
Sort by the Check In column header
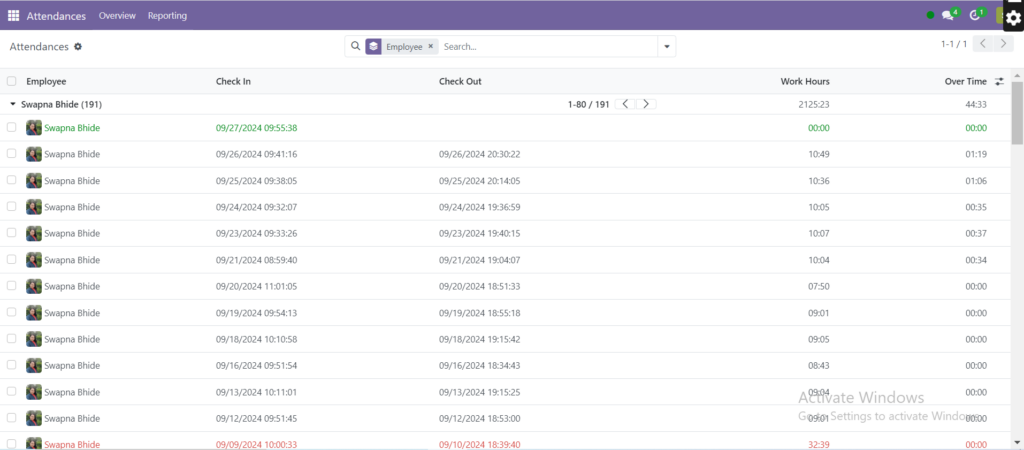pyautogui.click(x=233, y=81)
